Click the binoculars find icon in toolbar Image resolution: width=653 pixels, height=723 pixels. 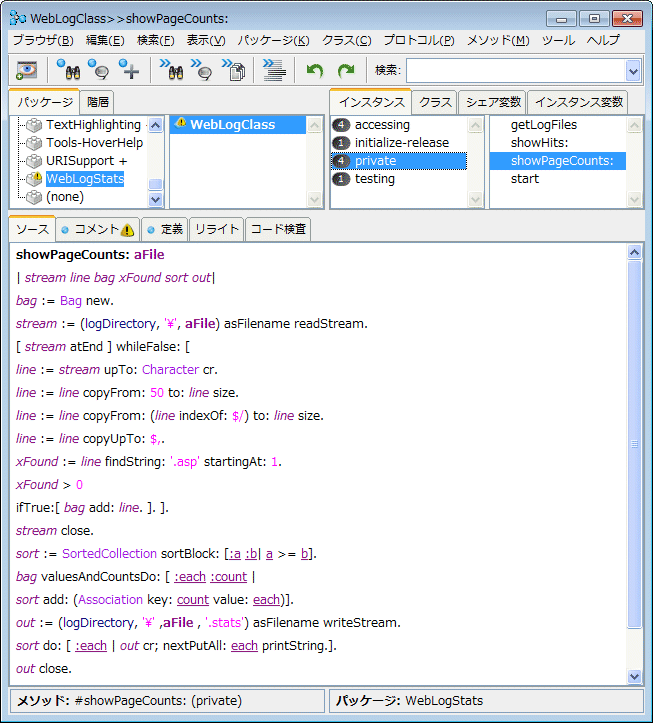(x=68, y=70)
